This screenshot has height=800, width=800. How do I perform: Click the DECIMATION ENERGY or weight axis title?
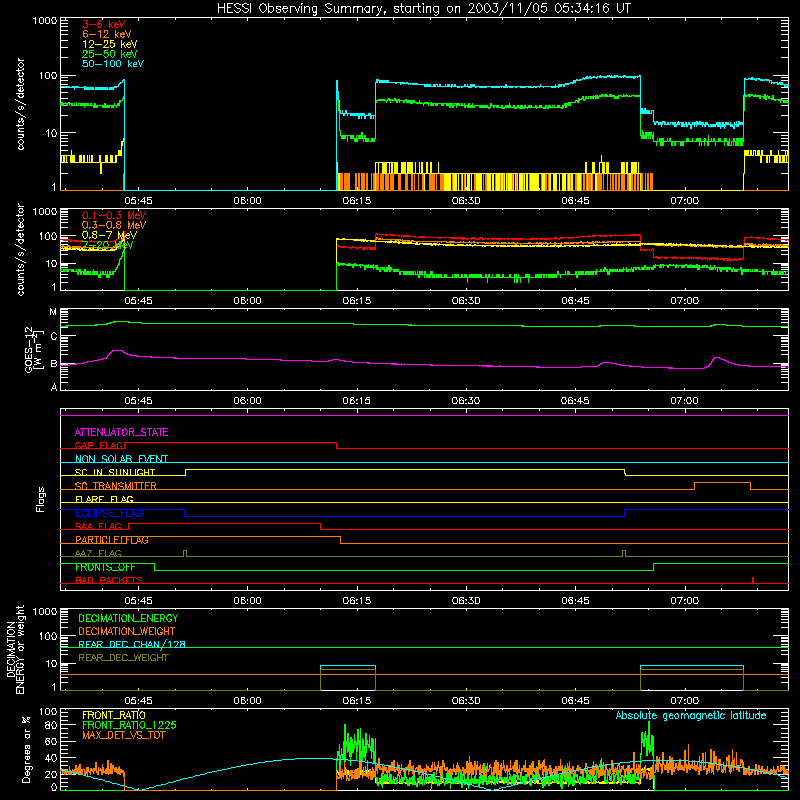tap(15, 649)
